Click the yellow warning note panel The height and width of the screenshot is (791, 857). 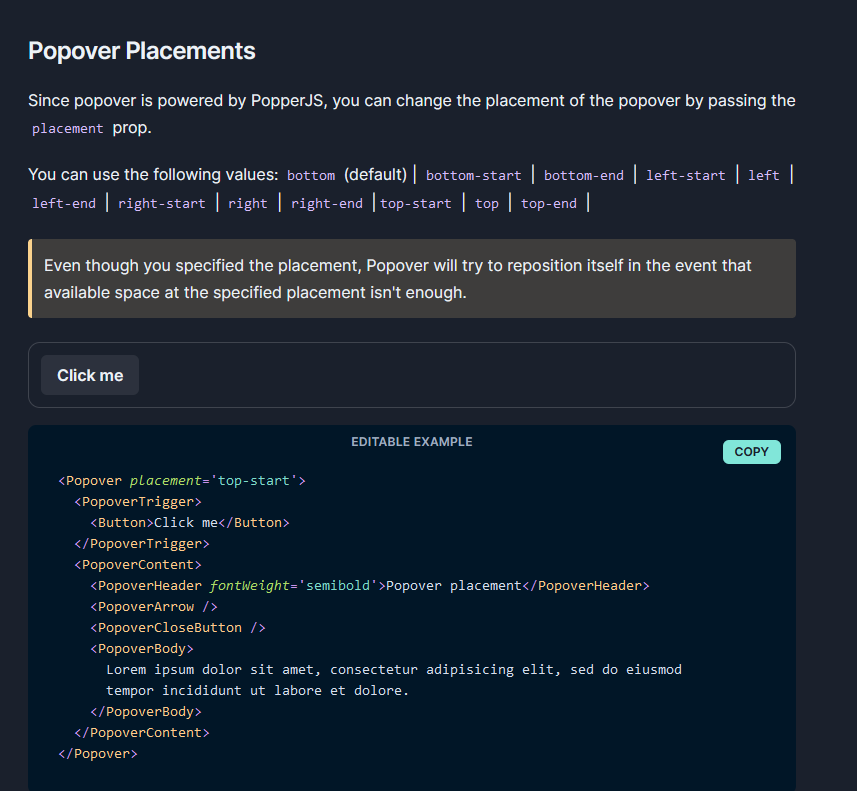[x=412, y=277]
